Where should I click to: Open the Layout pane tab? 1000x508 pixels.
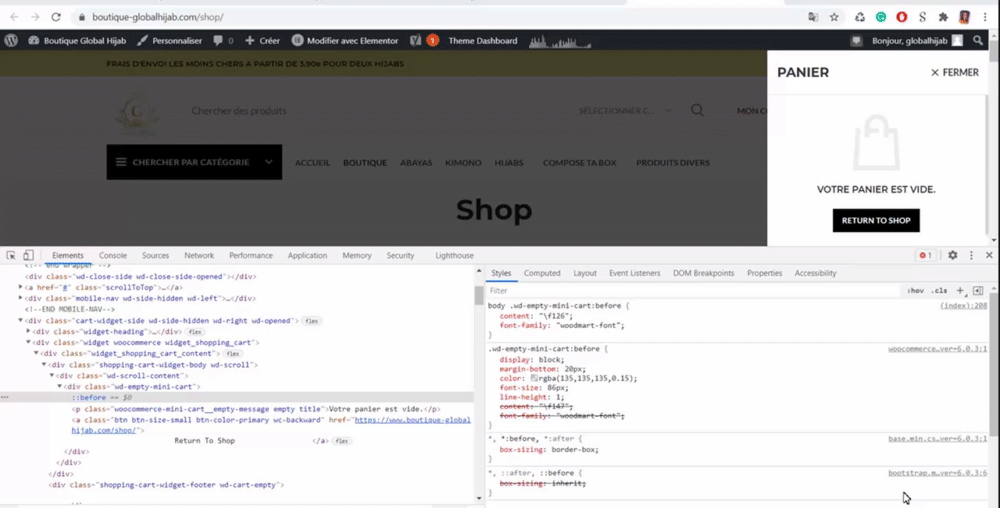click(585, 273)
